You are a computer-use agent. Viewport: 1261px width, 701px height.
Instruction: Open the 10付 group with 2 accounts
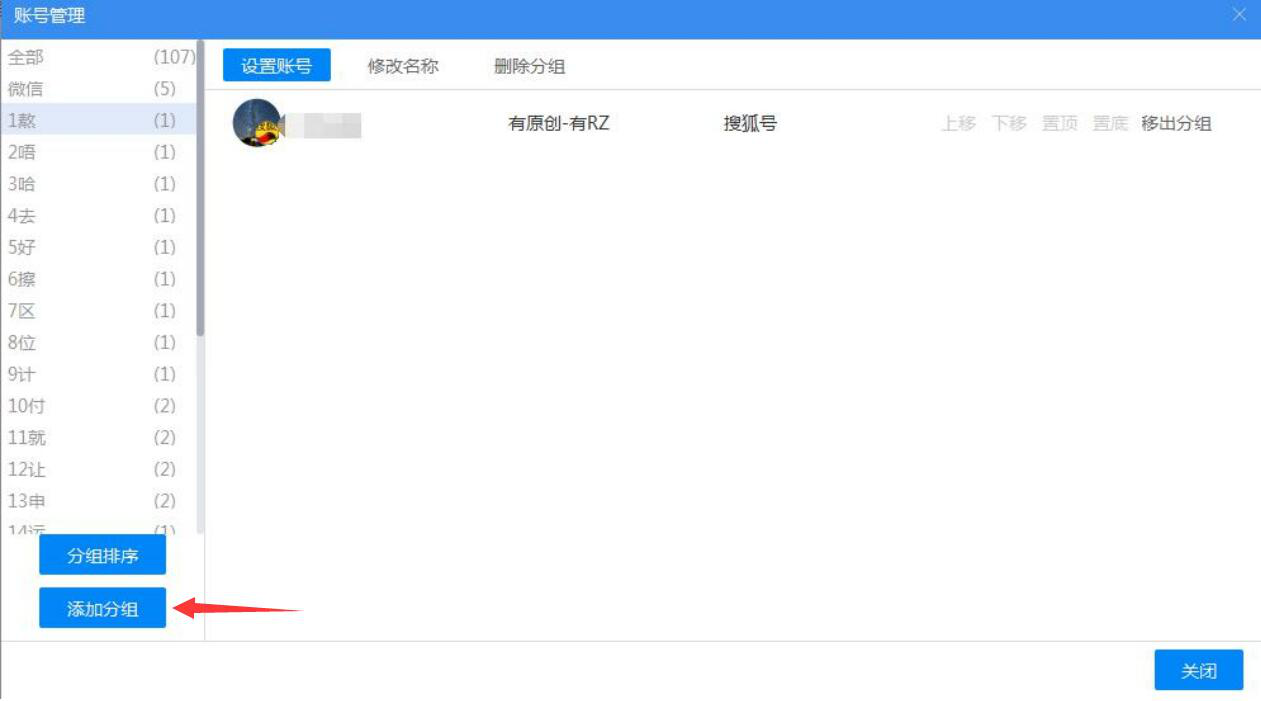coord(60,407)
